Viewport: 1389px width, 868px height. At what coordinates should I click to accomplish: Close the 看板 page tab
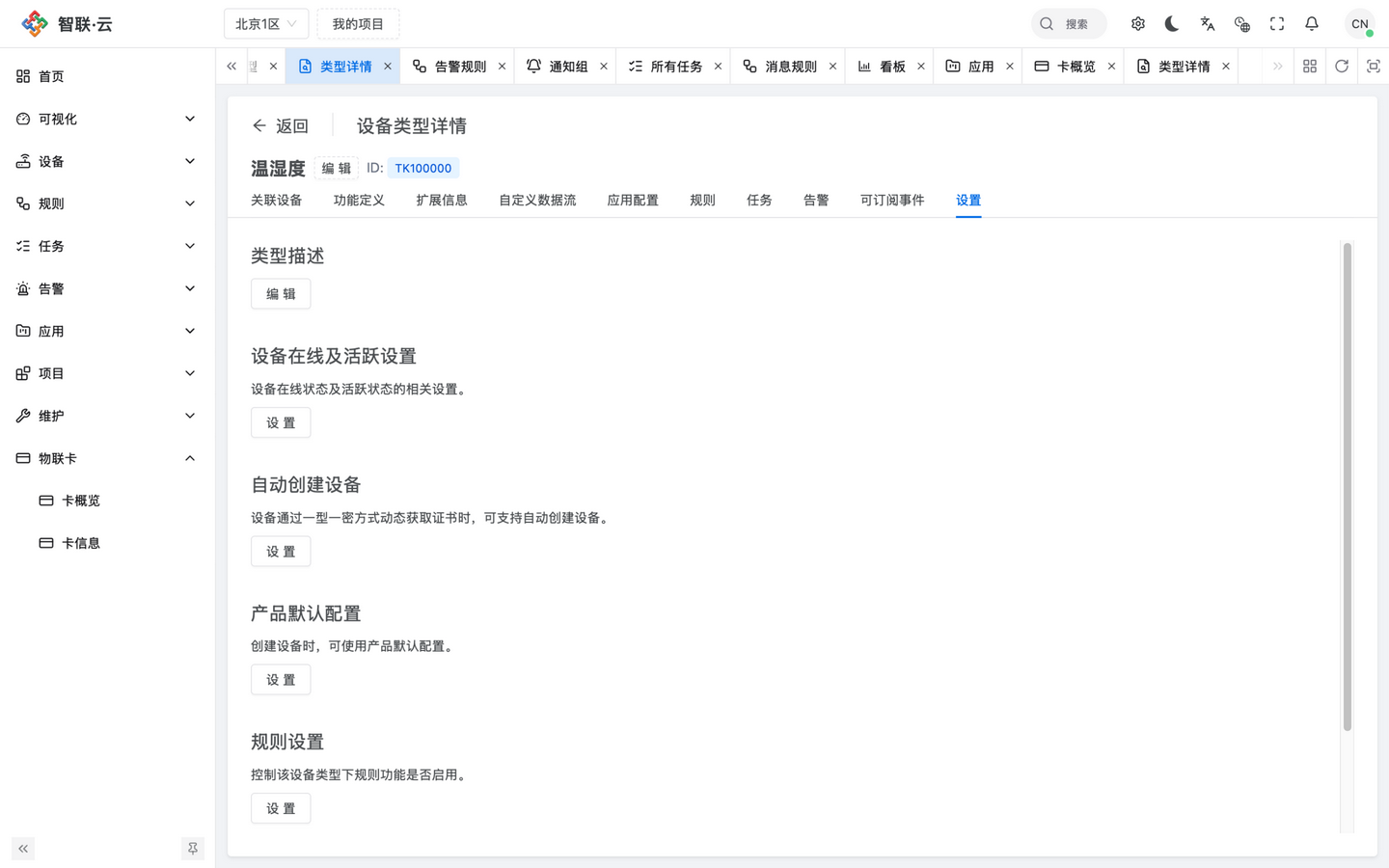point(921,67)
